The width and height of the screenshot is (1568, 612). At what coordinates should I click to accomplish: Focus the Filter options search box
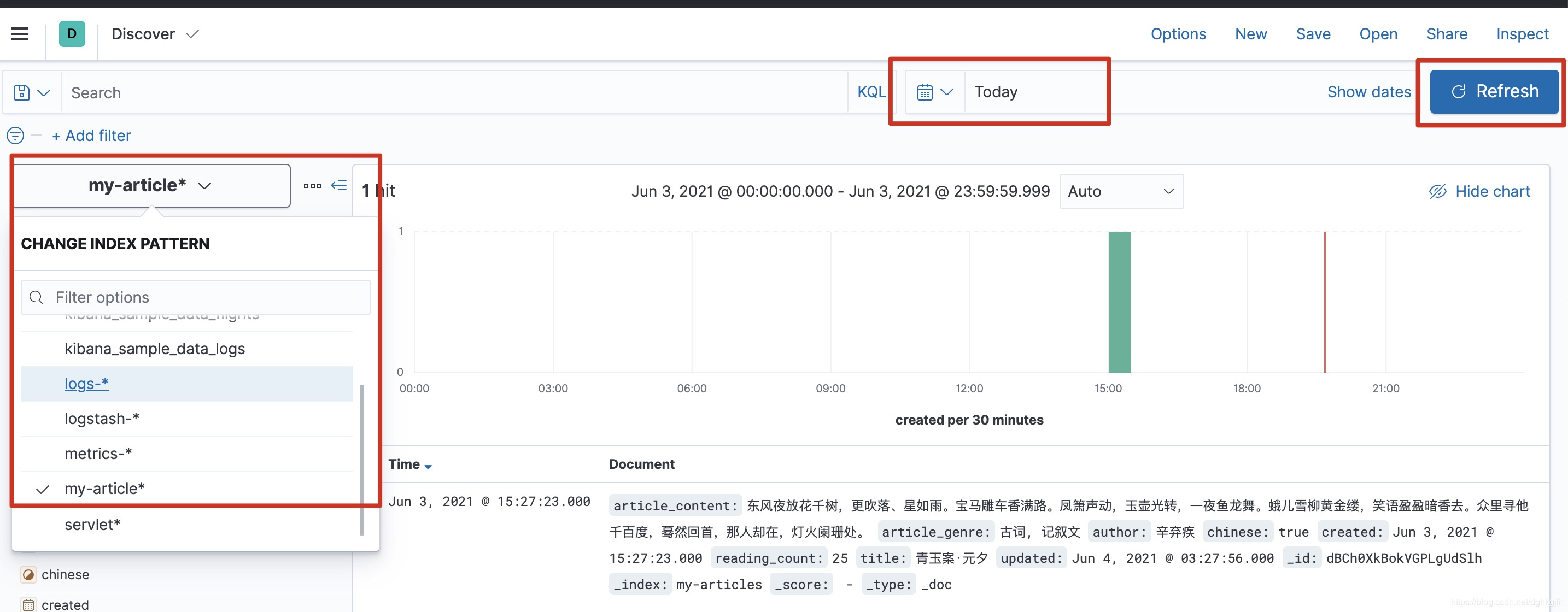click(x=195, y=297)
